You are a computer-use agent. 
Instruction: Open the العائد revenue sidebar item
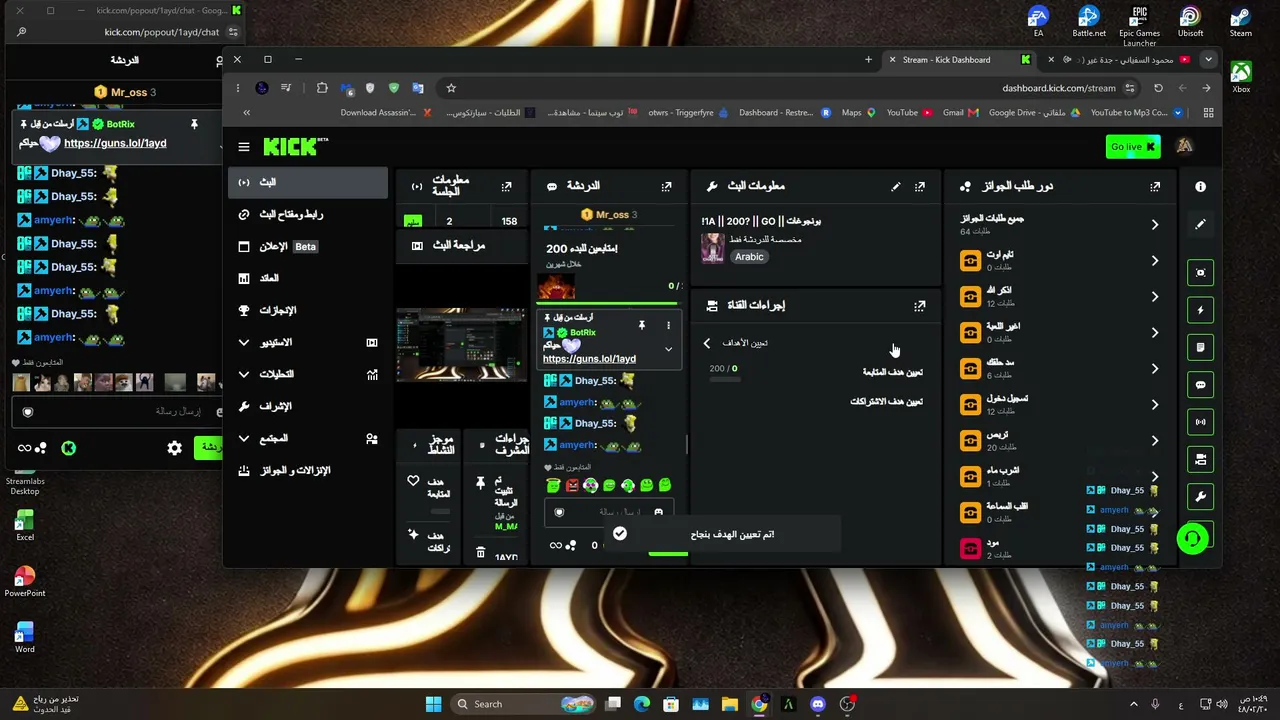click(x=308, y=278)
